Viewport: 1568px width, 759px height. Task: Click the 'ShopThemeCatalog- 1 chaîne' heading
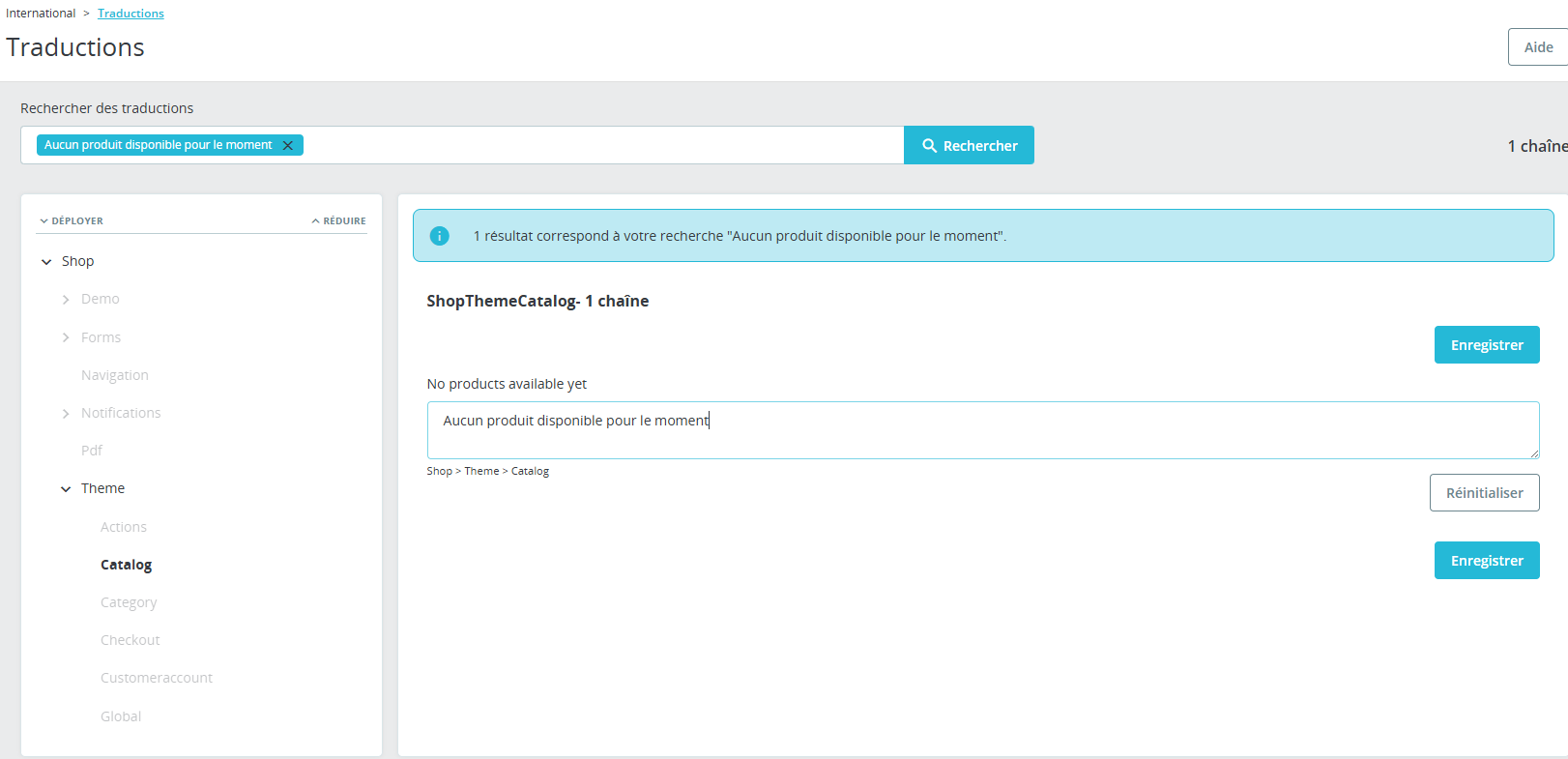click(537, 301)
